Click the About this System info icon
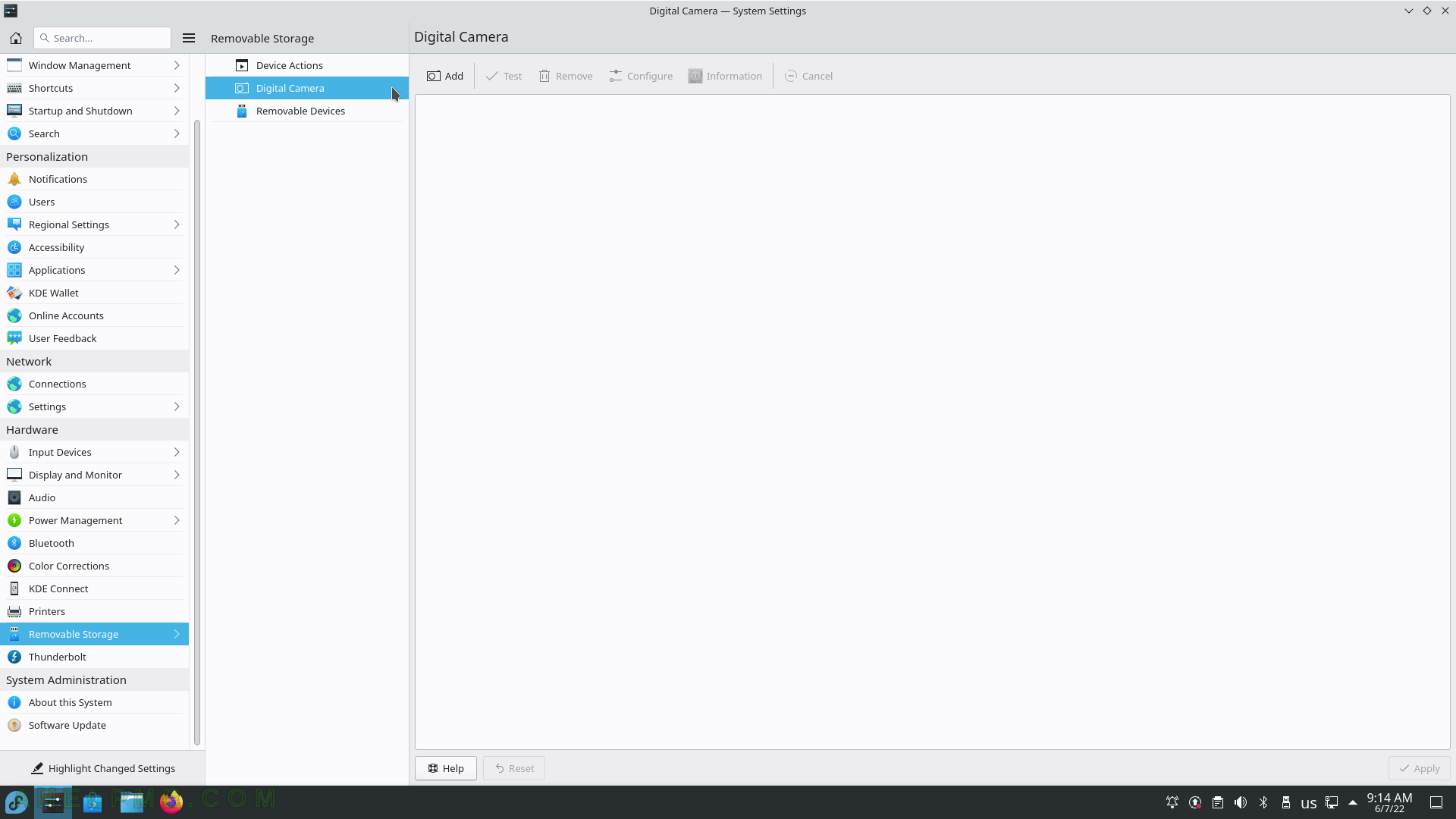1456x819 pixels. coord(14,702)
